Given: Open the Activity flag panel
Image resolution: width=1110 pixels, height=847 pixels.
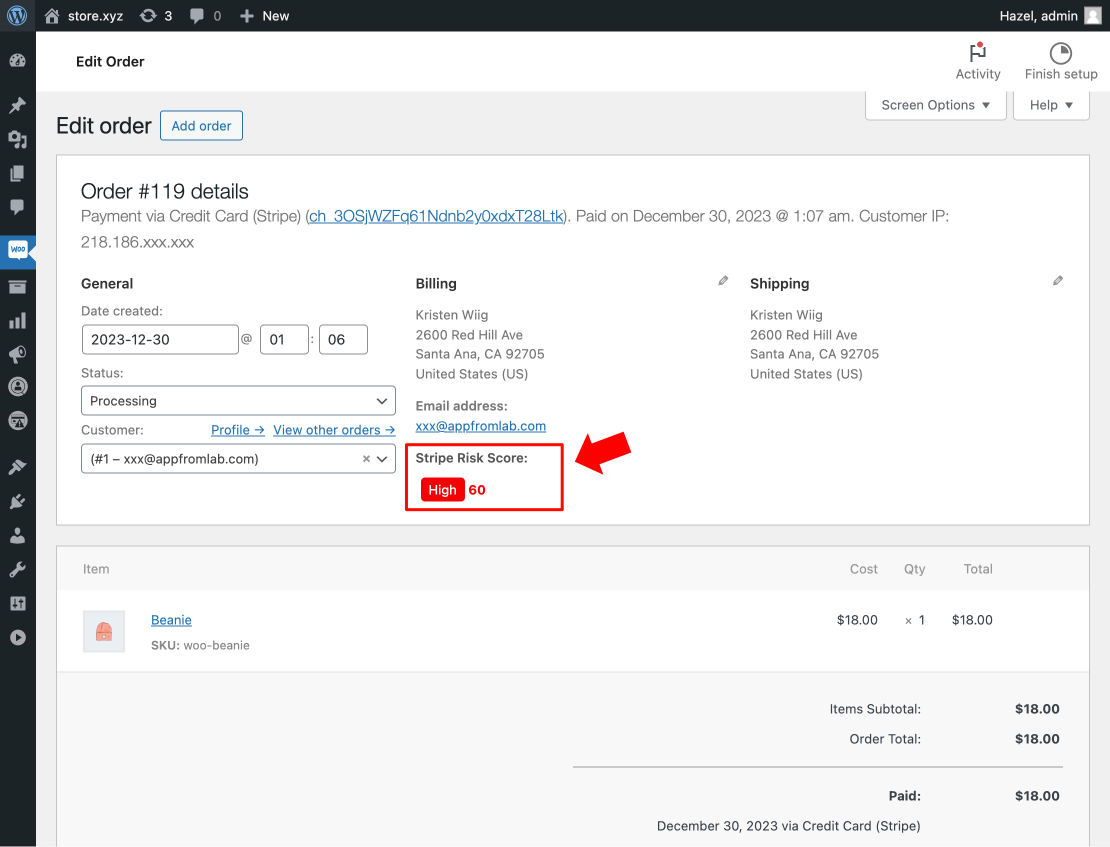Looking at the screenshot, I should pyautogui.click(x=978, y=61).
